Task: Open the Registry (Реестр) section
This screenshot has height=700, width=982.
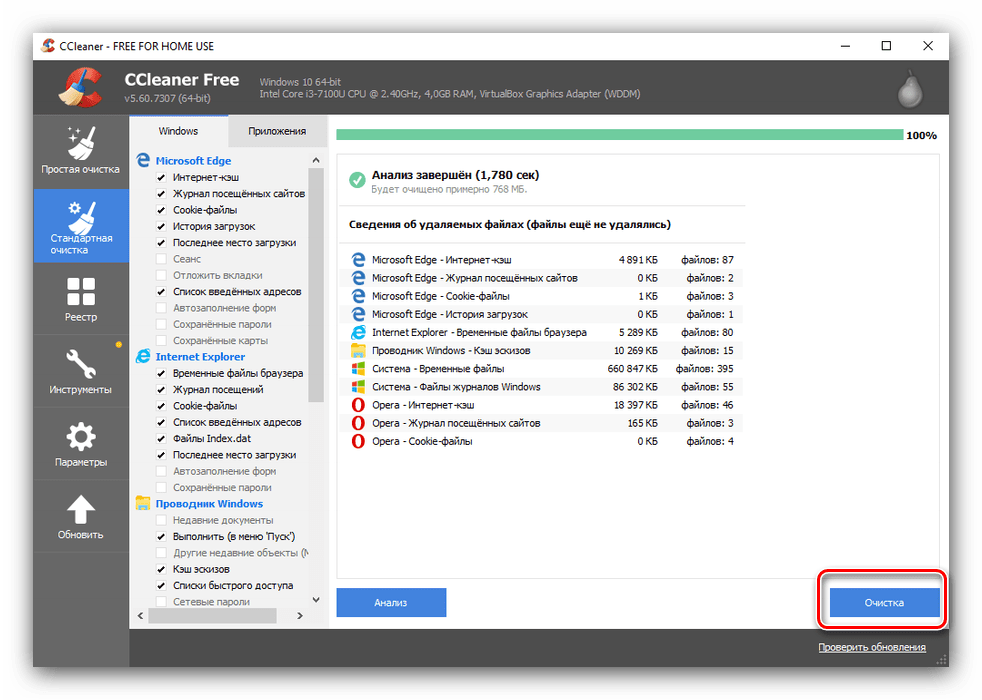Action: tap(80, 298)
